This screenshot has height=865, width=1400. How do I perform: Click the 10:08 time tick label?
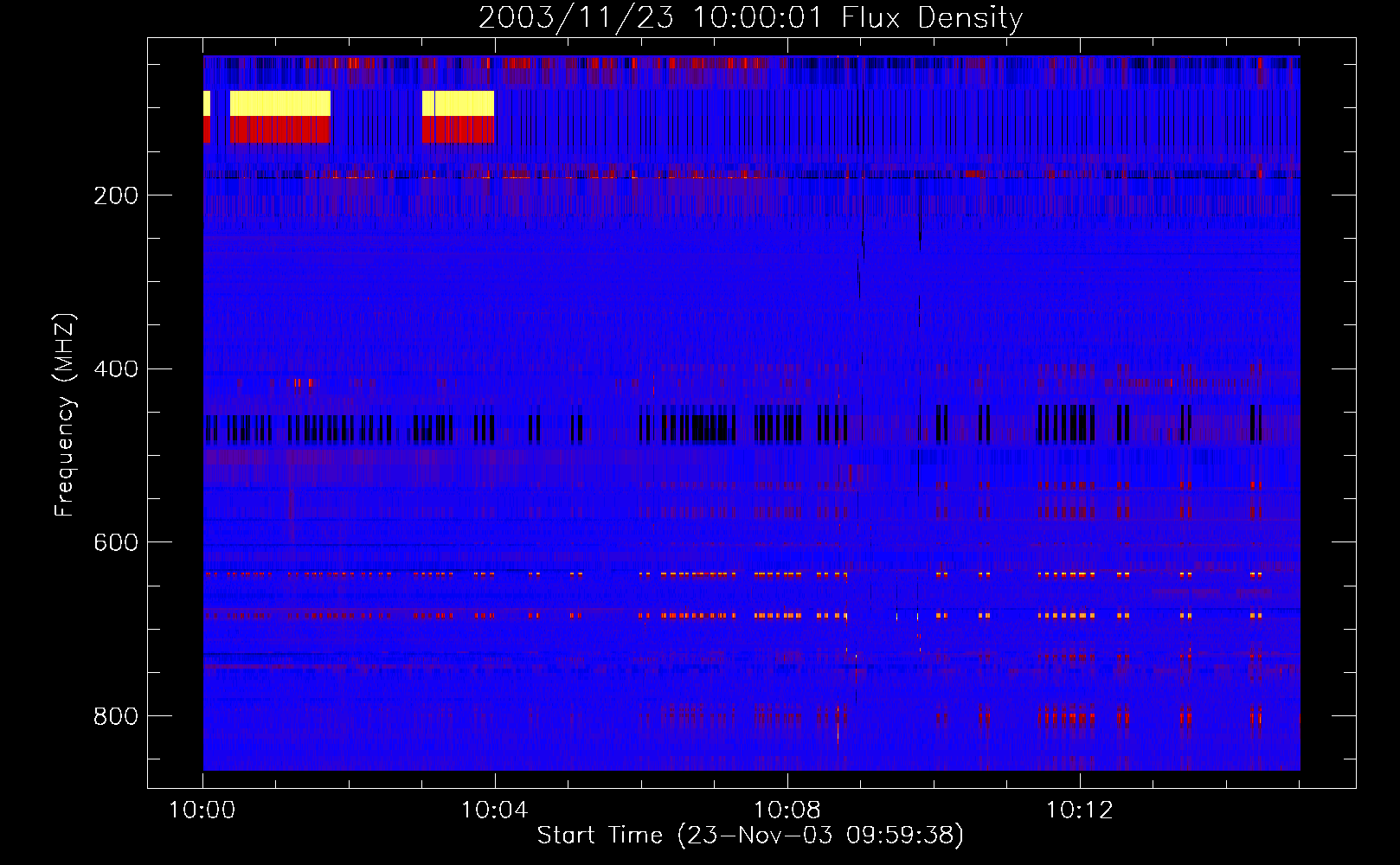787,811
